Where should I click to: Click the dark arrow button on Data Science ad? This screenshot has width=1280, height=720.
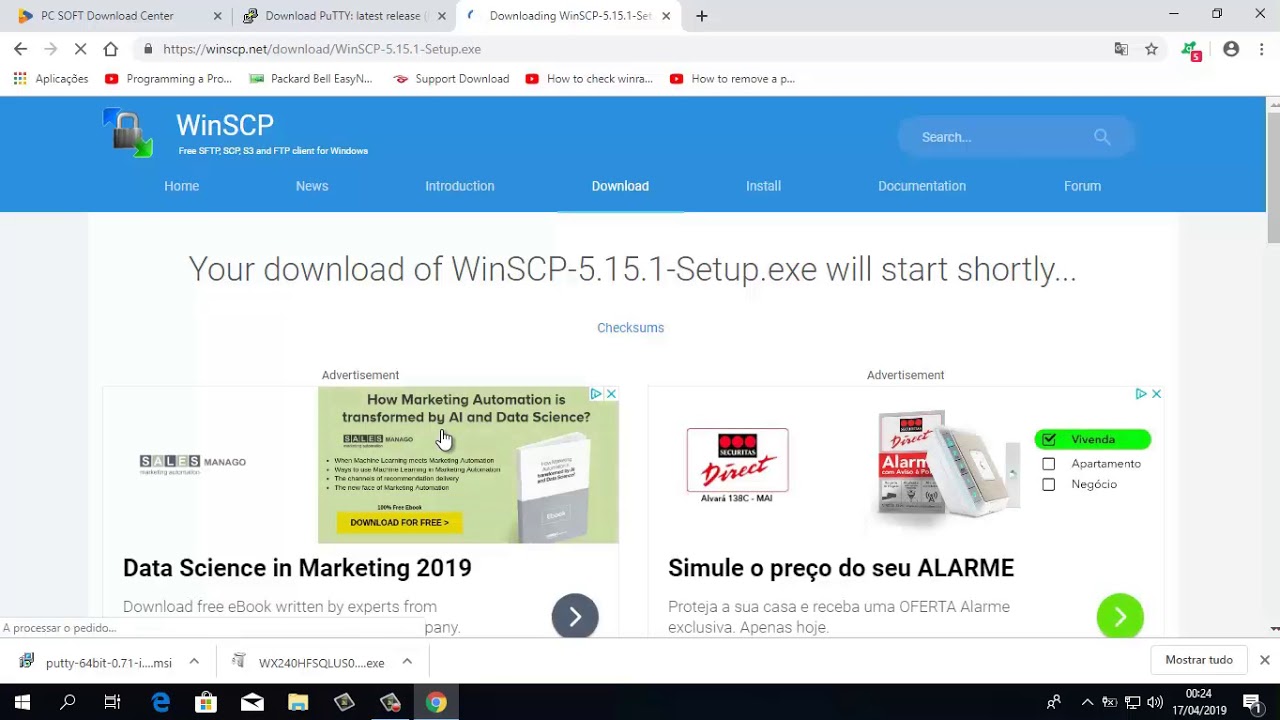pyautogui.click(x=575, y=617)
